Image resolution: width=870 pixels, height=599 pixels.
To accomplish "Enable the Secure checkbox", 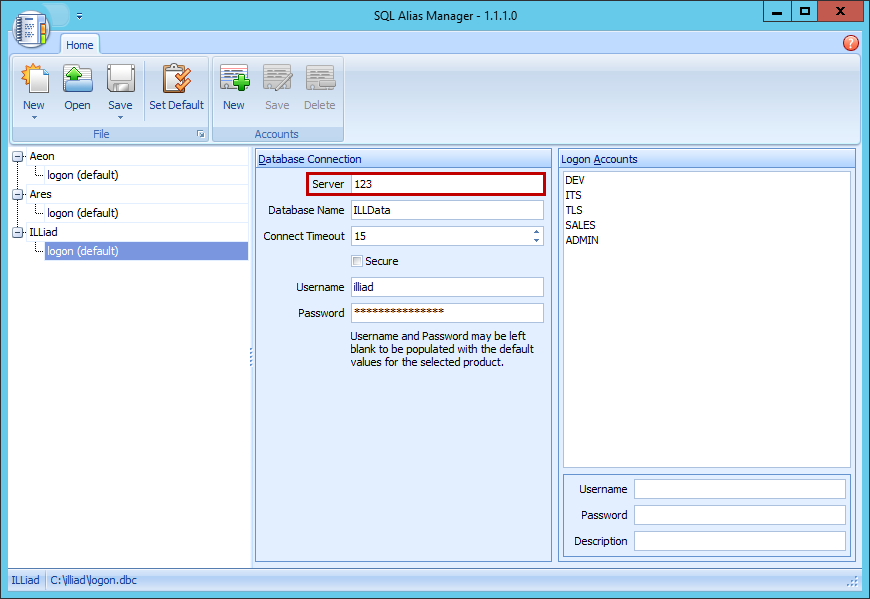I will click(x=357, y=260).
